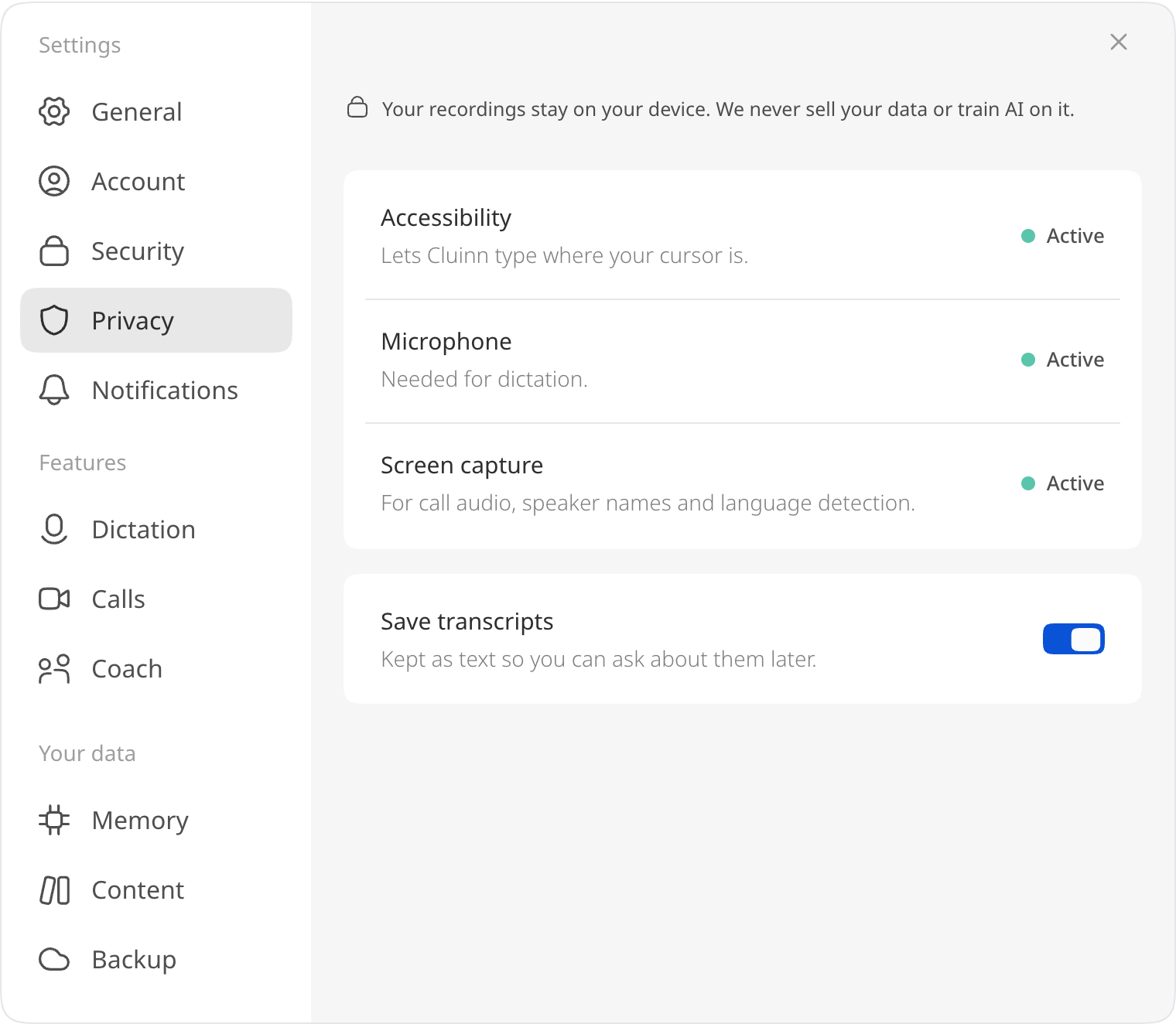Click 'Kept as text so you can ask' description
This screenshot has height=1024, width=1176.
599,659
